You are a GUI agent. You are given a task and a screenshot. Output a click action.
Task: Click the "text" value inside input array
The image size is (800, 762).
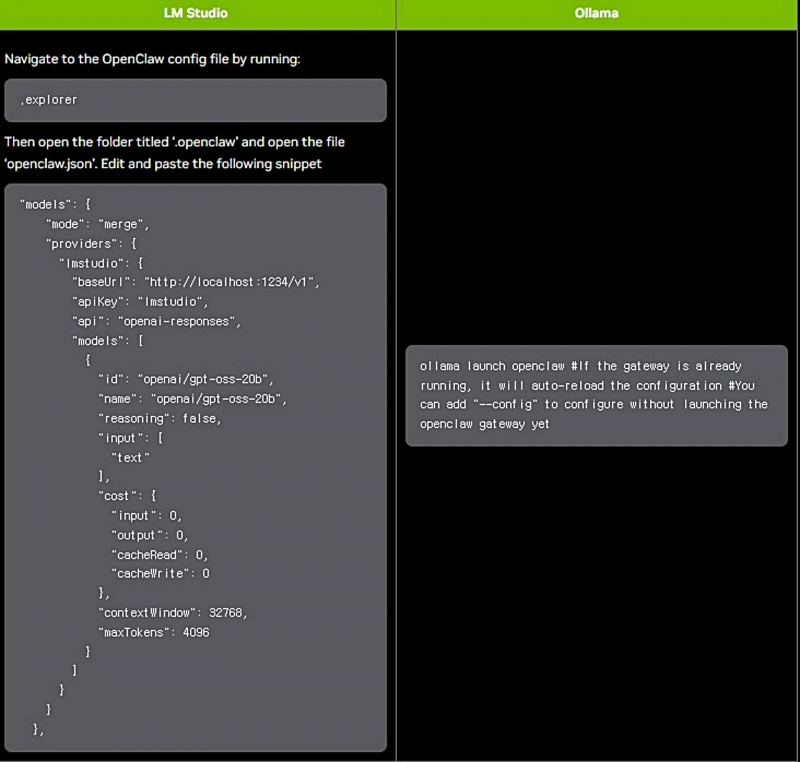click(x=130, y=457)
